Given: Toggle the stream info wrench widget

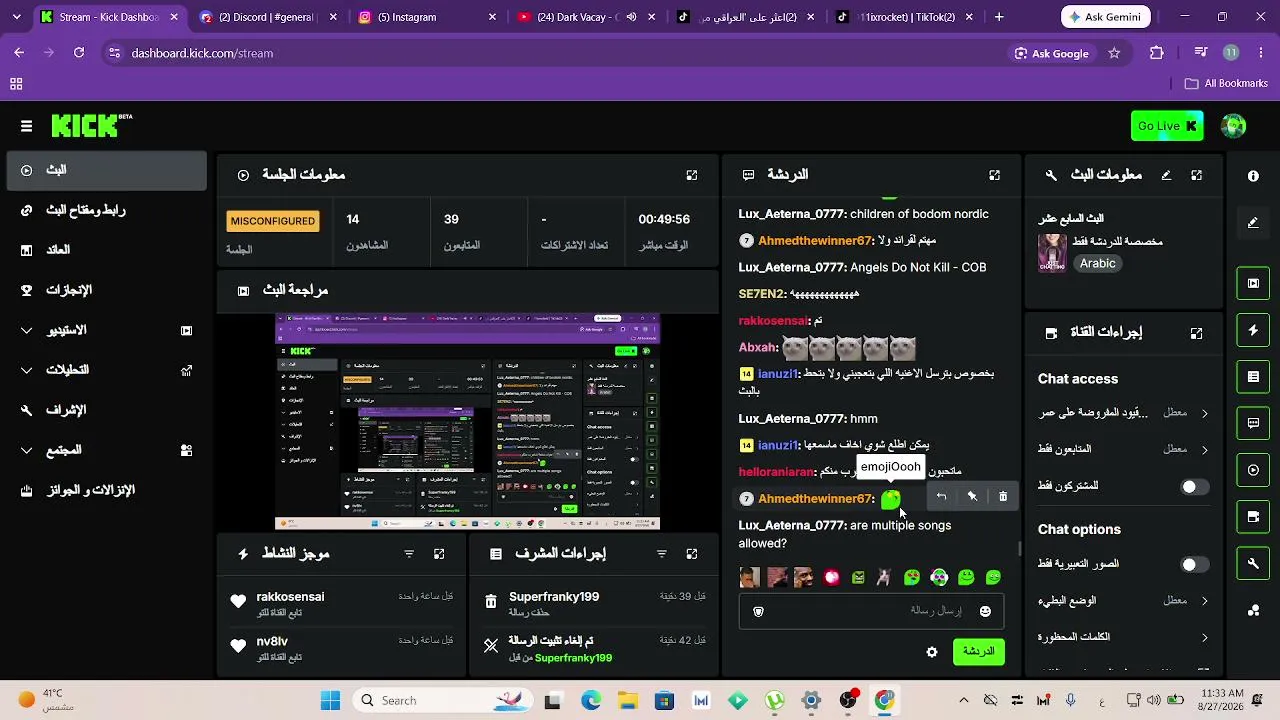Looking at the screenshot, I should tap(1254, 564).
